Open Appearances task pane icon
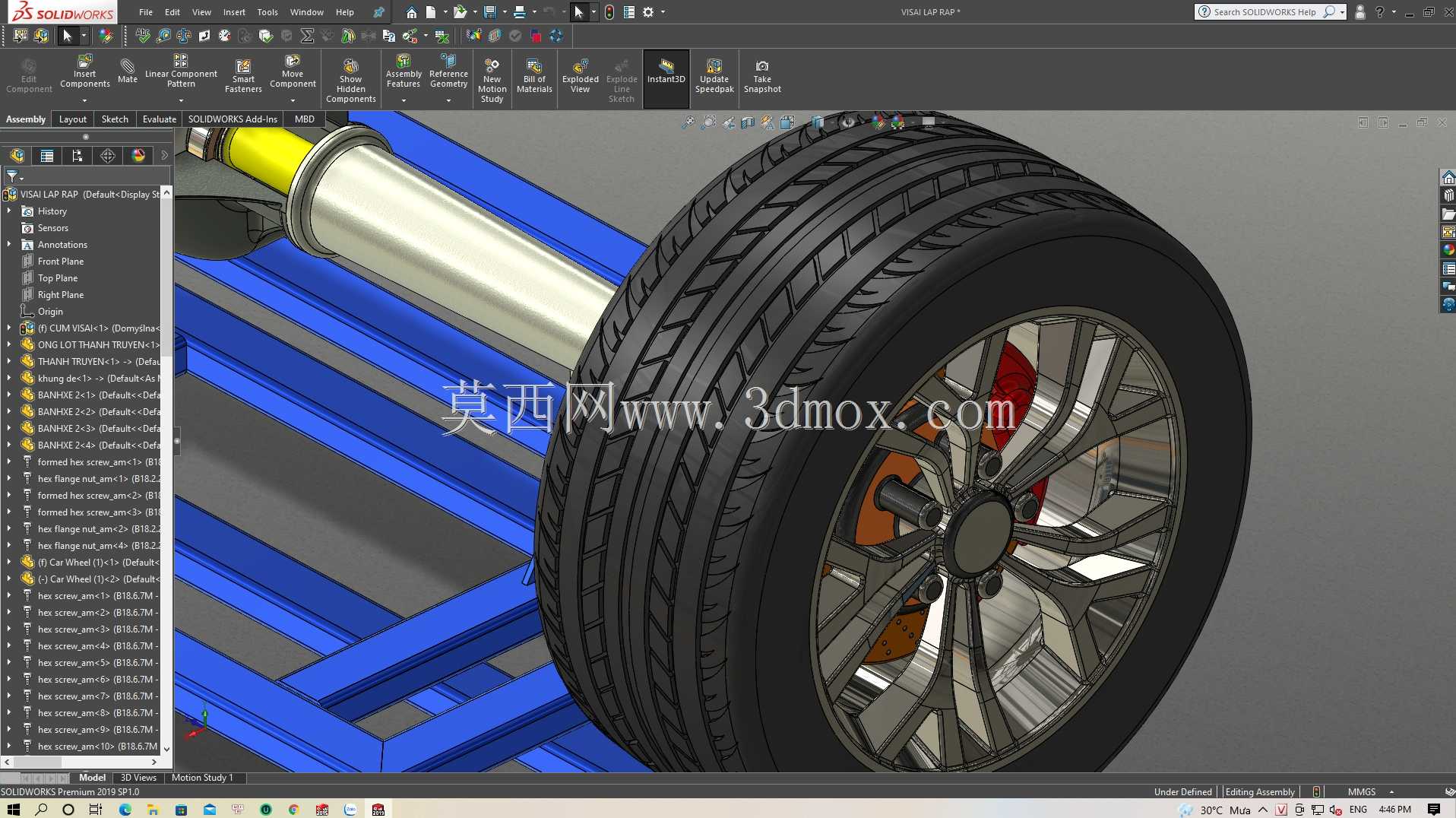Viewport: 1456px width, 818px height. click(1448, 249)
